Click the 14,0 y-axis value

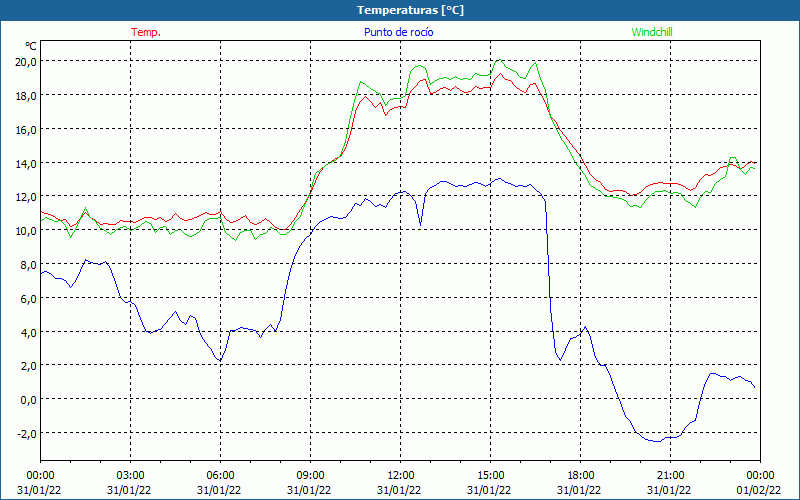click(x=26, y=164)
